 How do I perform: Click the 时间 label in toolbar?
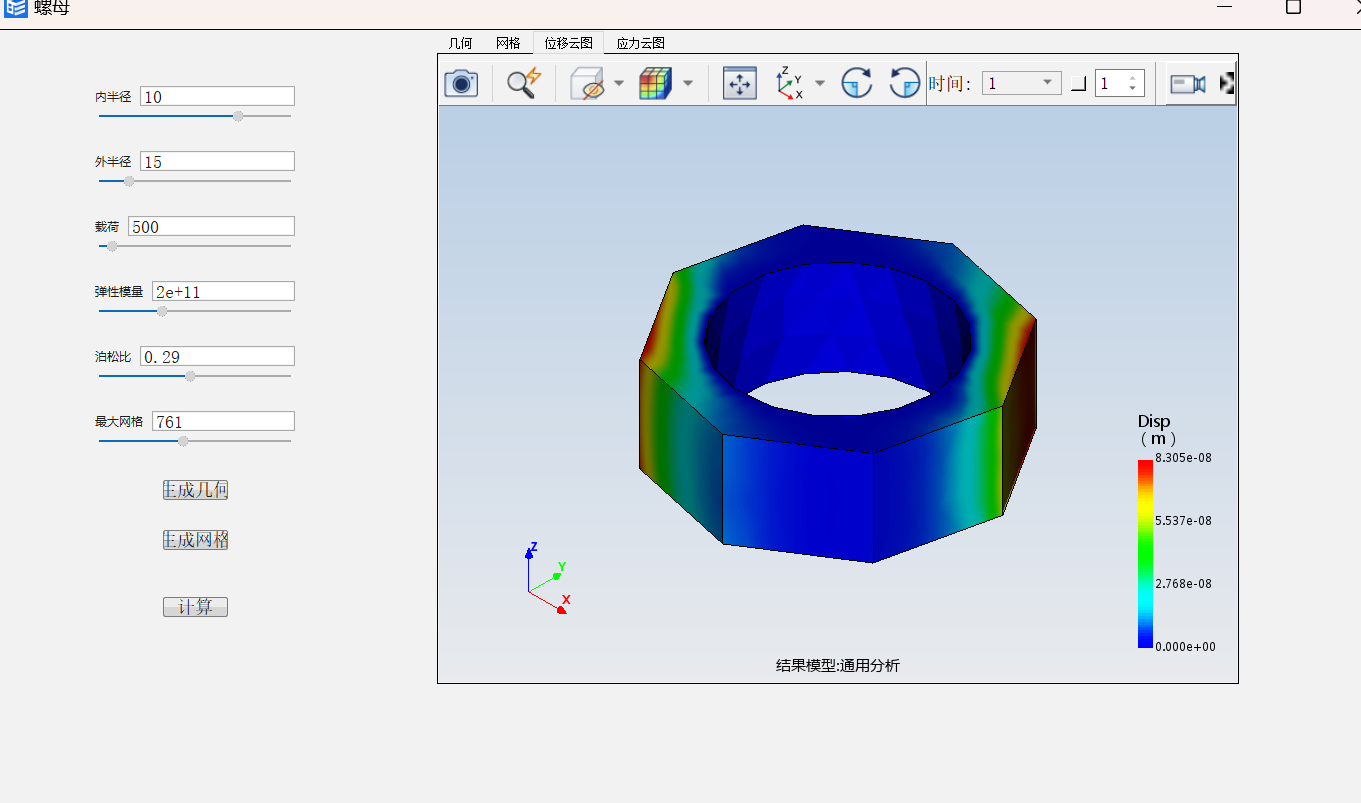point(949,84)
